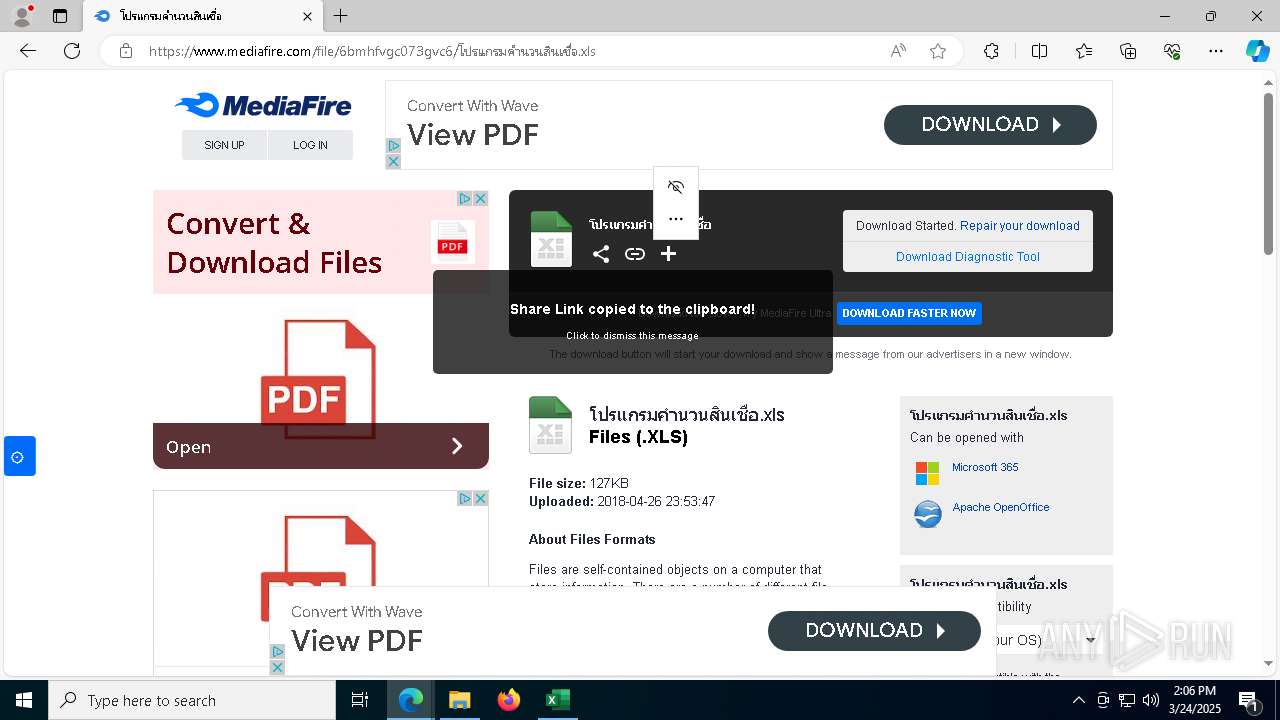Close the bottom banner ad
Viewport: 1280px width, 720px height.
pos(278,667)
